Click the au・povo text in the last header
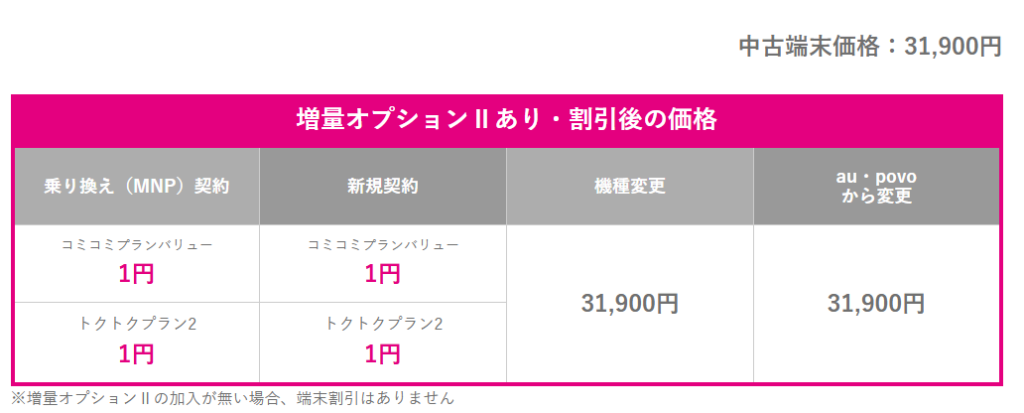 tap(877, 177)
